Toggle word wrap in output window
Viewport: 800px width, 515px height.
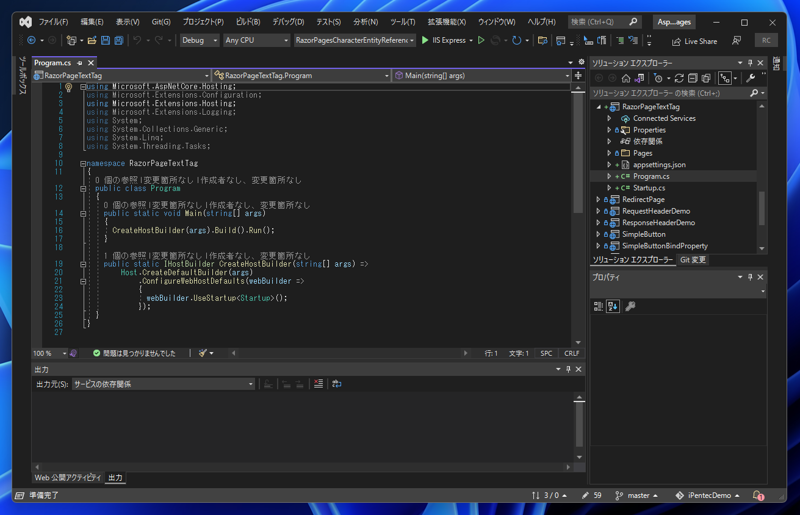336,384
